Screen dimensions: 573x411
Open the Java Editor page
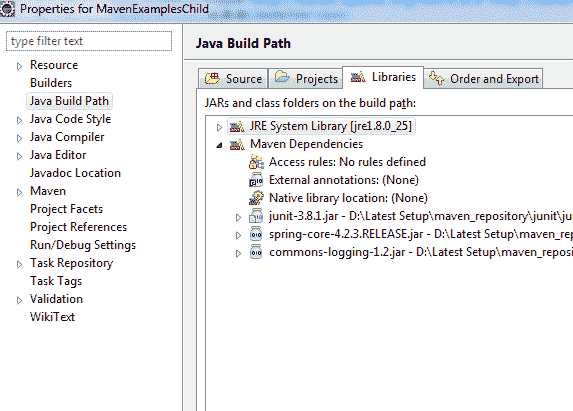(58, 155)
